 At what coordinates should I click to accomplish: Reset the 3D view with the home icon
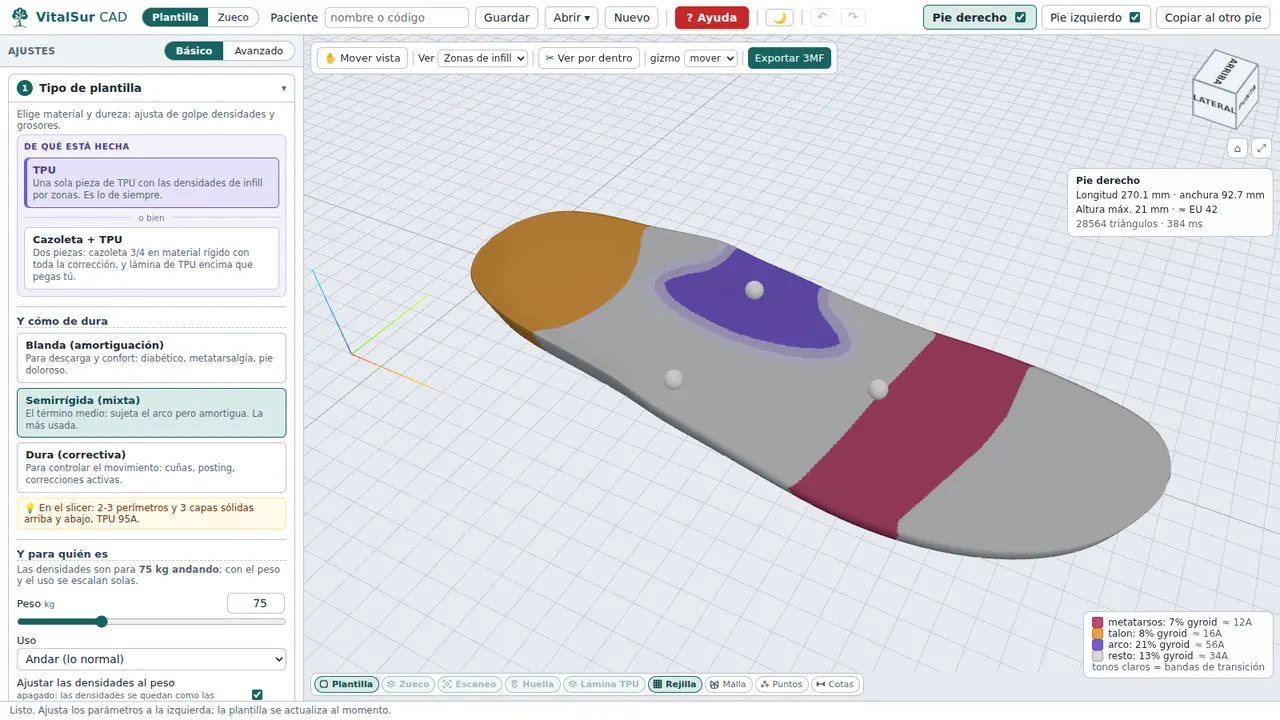tap(1237, 148)
